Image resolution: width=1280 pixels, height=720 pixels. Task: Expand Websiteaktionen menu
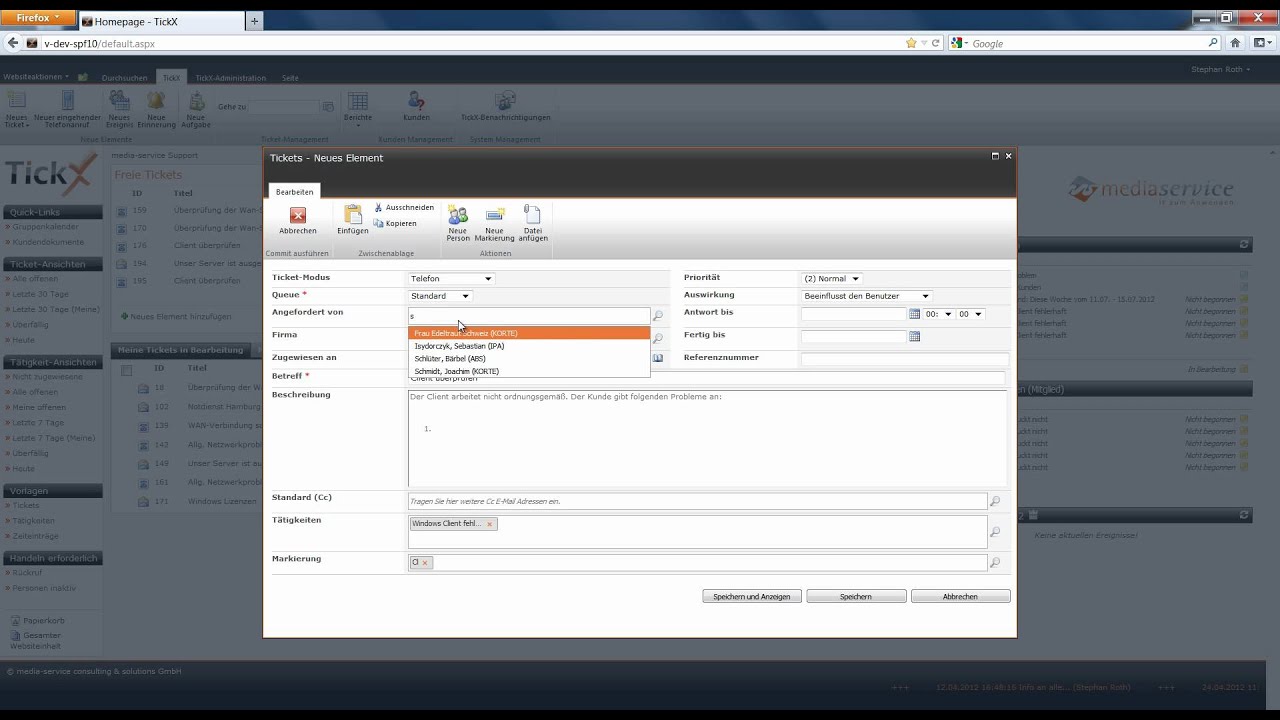click(x=36, y=77)
